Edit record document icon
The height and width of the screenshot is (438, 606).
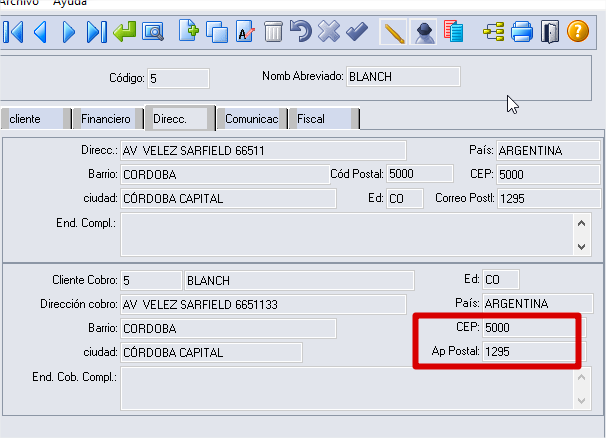(x=245, y=31)
